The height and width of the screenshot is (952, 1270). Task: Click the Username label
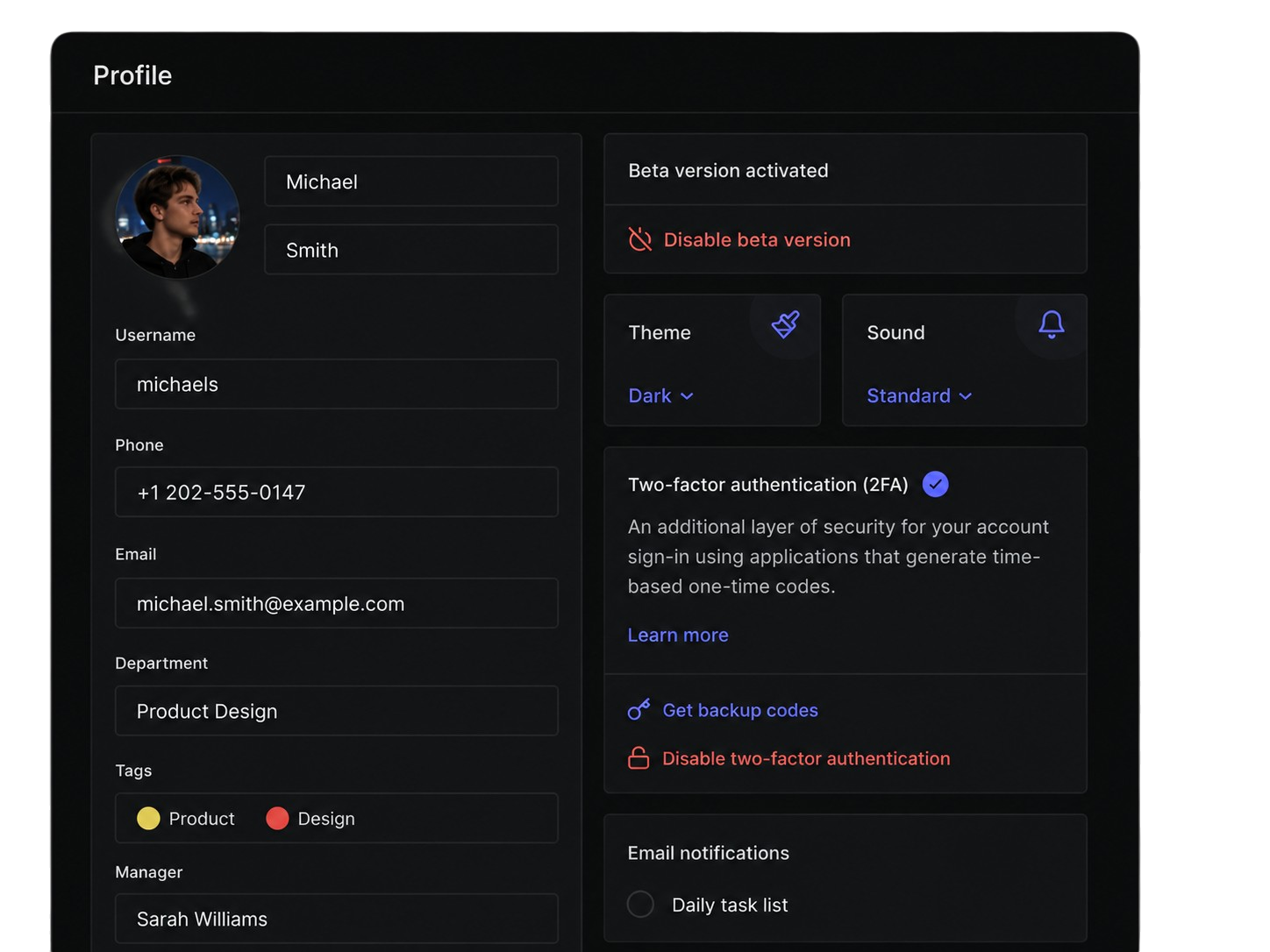[x=155, y=335]
